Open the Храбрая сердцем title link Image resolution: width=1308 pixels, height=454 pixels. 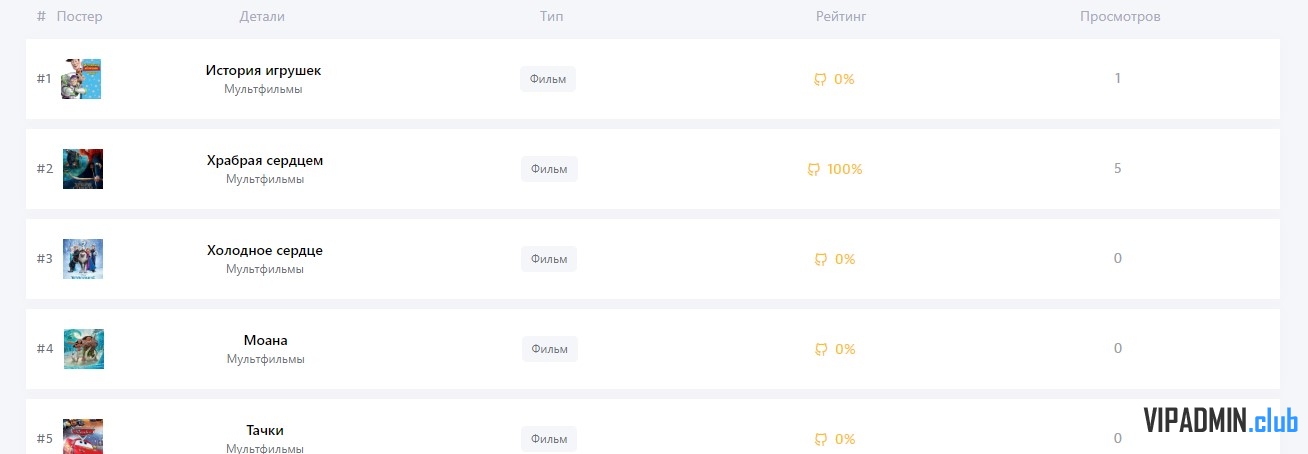(x=265, y=161)
